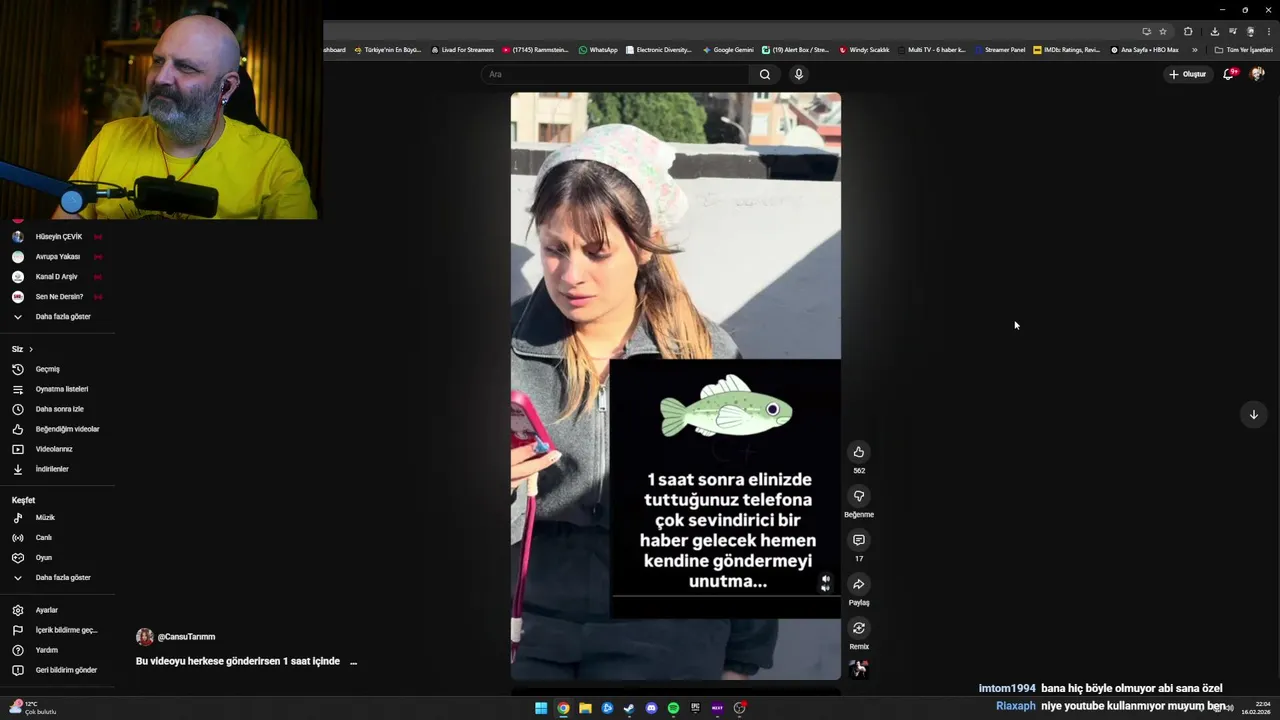Open the Streamer Panel bookmark

coord(1000,50)
